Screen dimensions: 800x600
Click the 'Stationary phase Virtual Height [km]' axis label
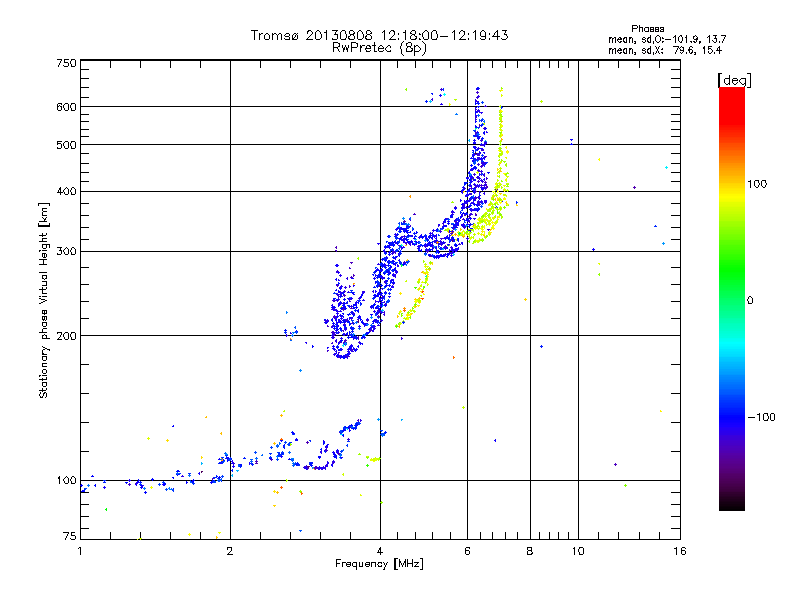[x=44, y=300]
